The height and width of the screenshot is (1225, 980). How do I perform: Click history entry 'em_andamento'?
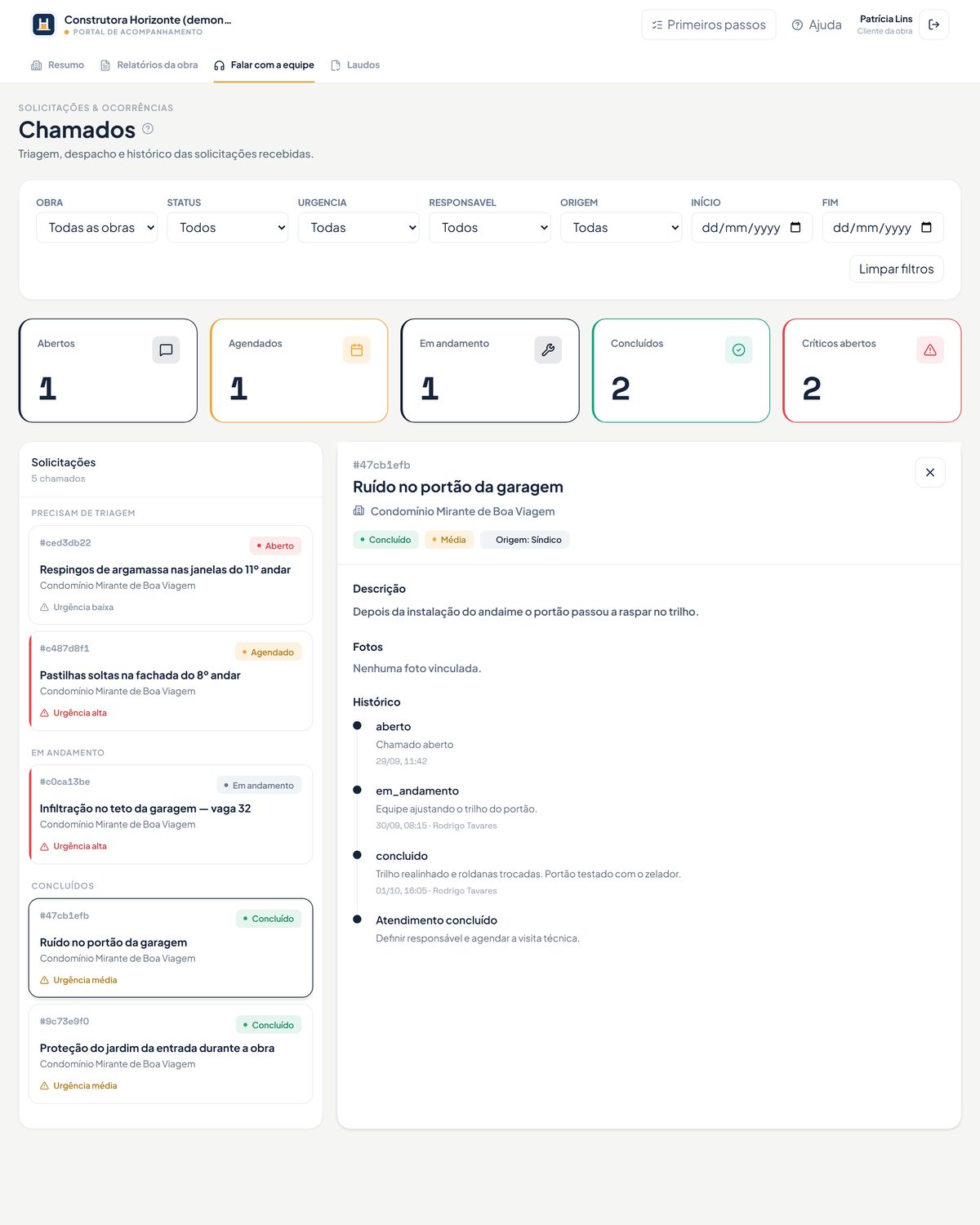tap(417, 791)
